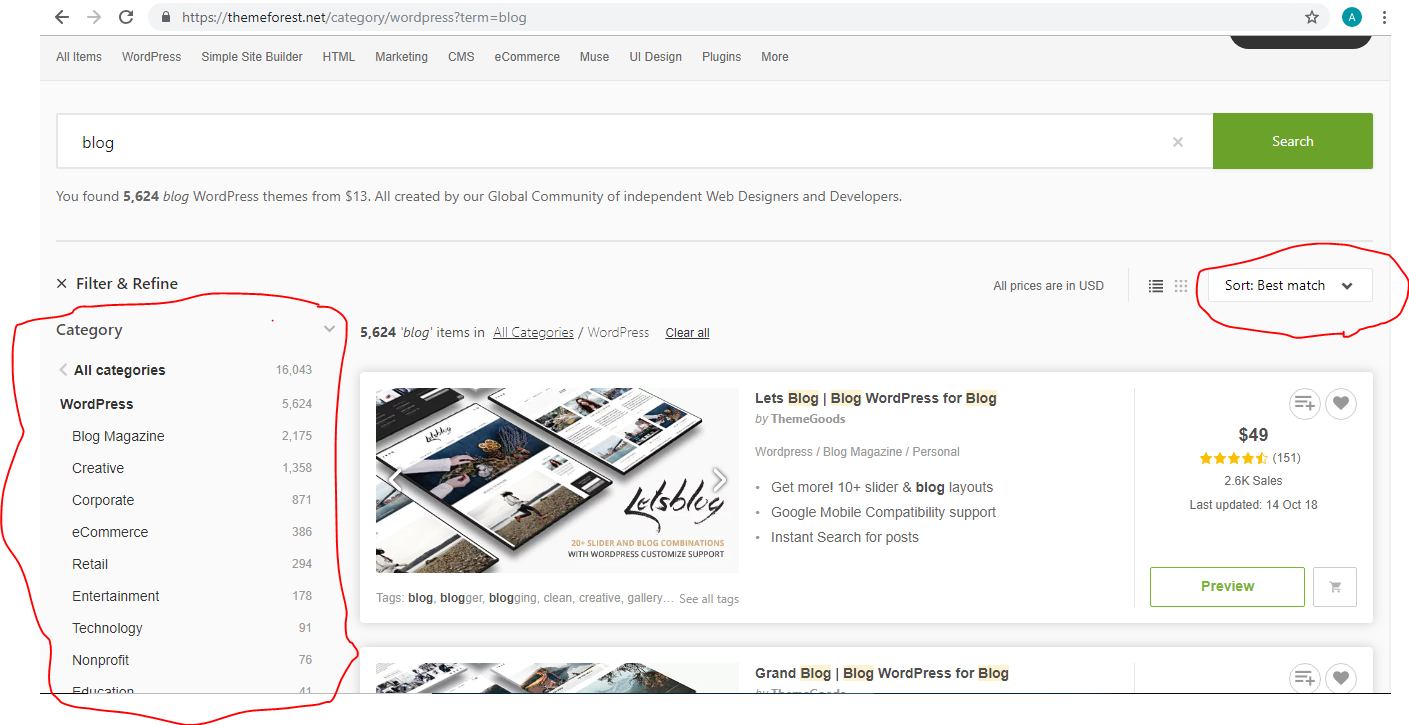The height and width of the screenshot is (725, 1409).
Task: Show next Lets Blog preview image arrow
Action: (719, 480)
